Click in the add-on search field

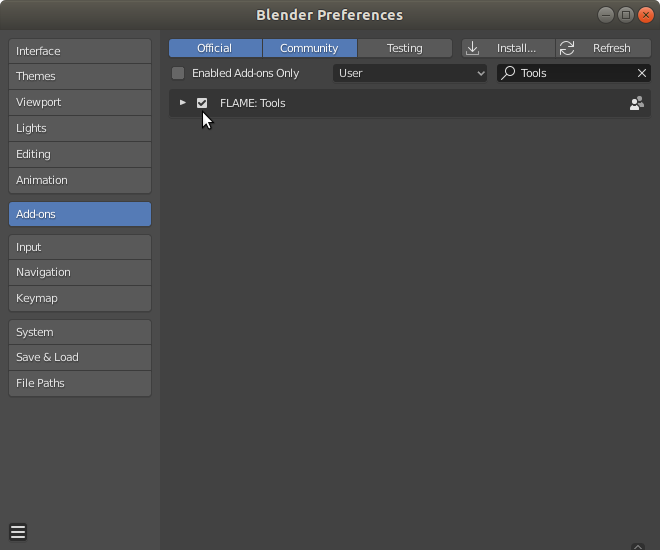pyautogui.click(x=574, y=73)
